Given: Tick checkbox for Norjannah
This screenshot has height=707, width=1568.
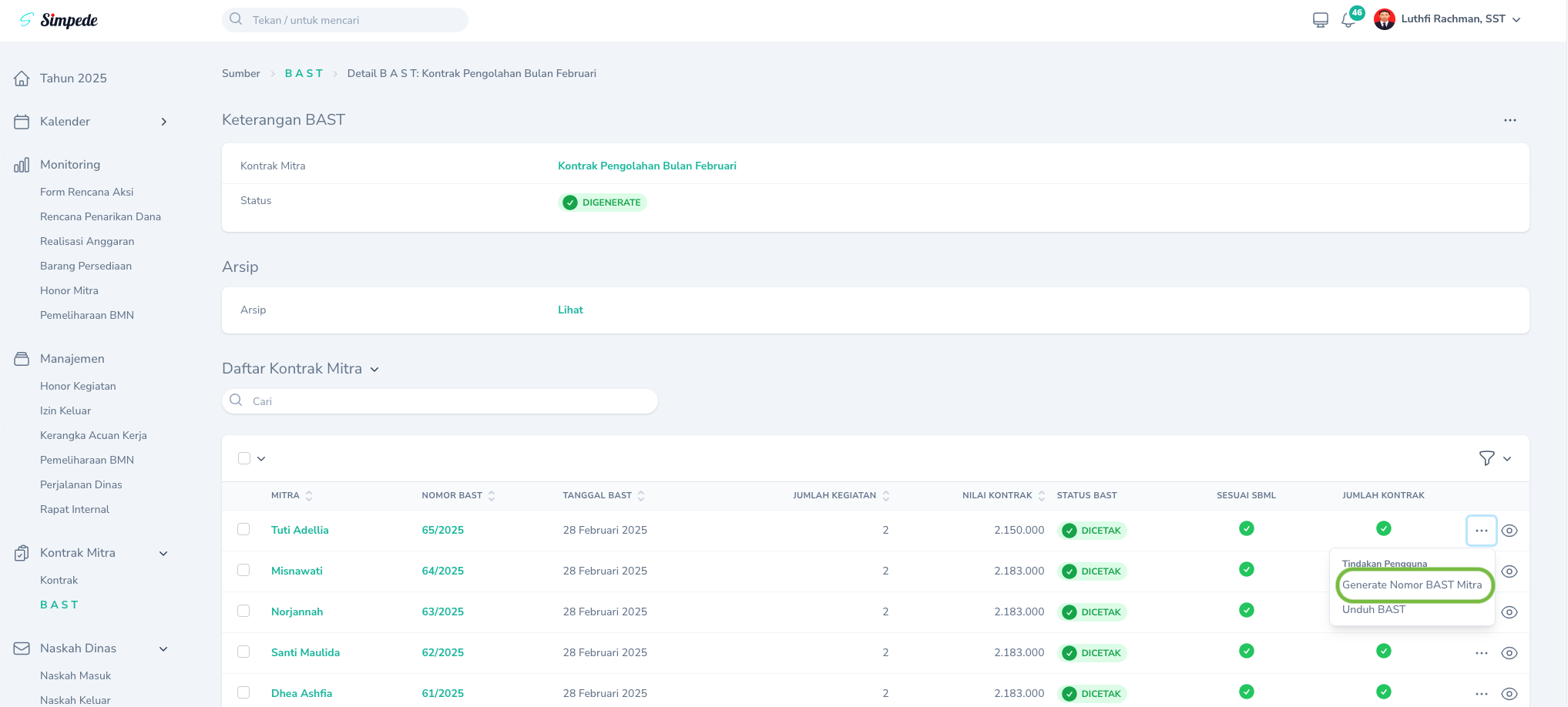Looking at the screenshot, I should (243, 611).
